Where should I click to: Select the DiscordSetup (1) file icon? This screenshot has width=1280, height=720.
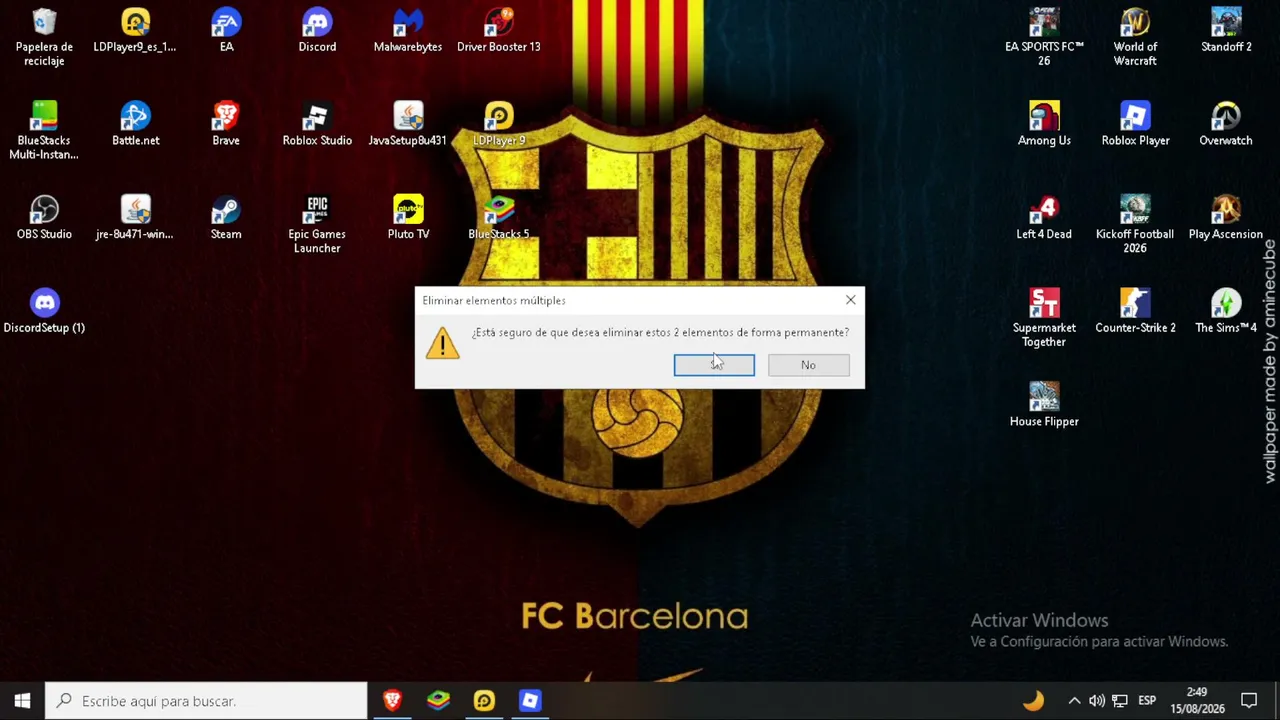click(x=44, y=312)
